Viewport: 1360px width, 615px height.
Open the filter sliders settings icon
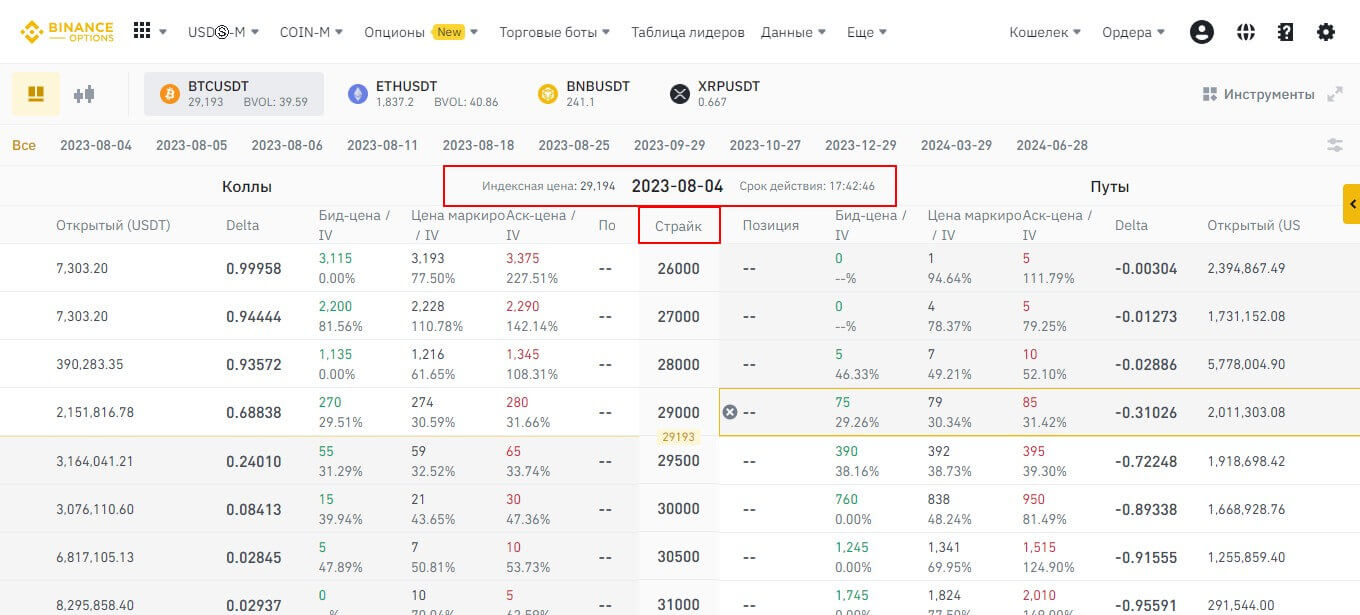coord(1335,145)
